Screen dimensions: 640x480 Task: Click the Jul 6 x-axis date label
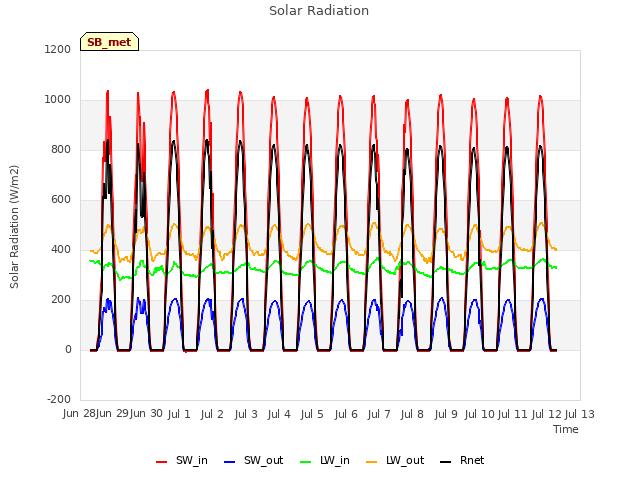coord(346,414)
